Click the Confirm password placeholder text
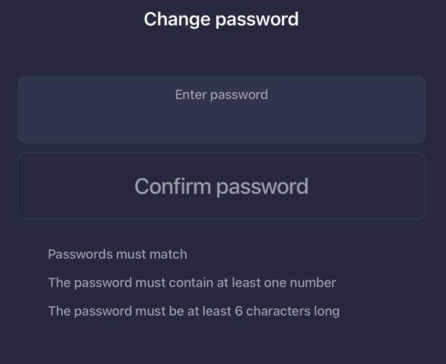446x364 pixels. (221, 187)
